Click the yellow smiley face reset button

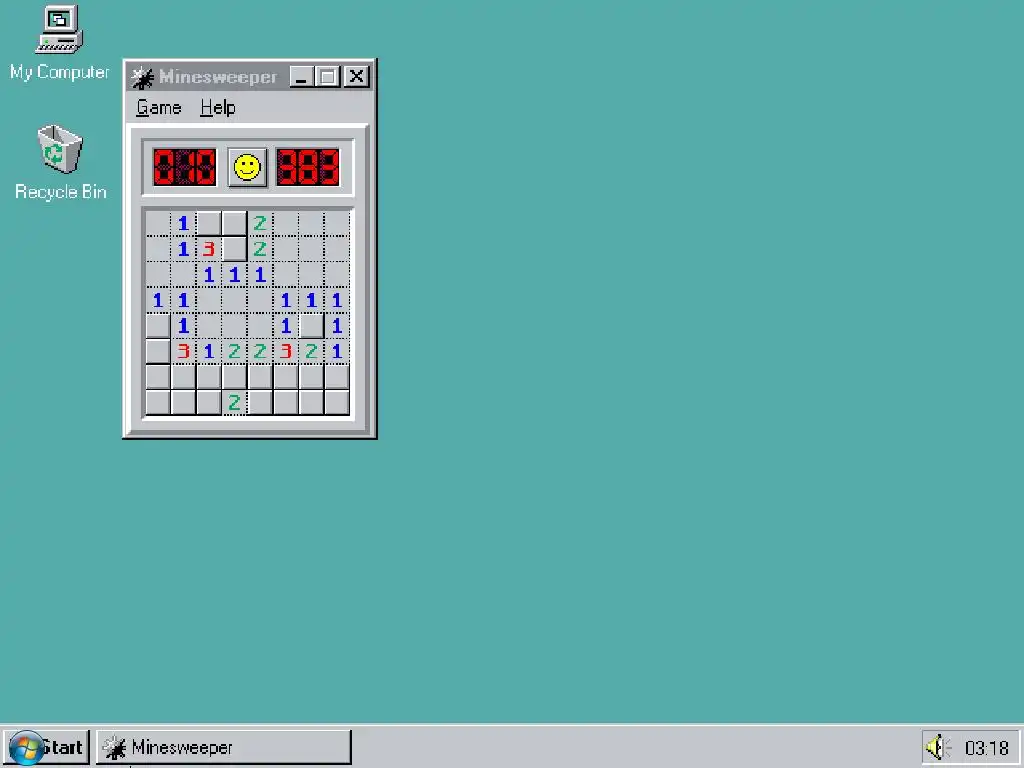tap(247, 167)
